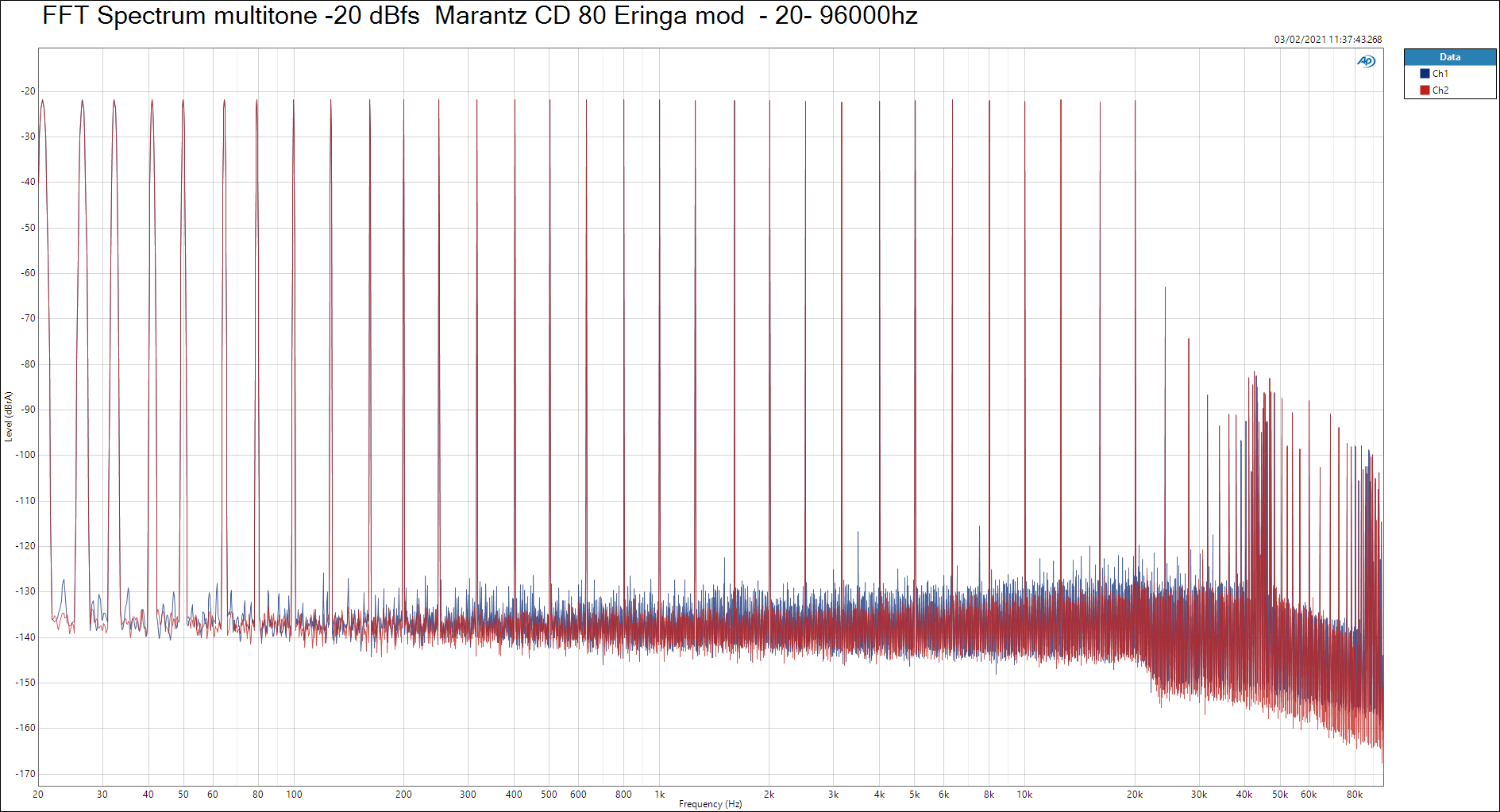Click the FFT Spectrum multitone graph title

(x=480, y=16)
